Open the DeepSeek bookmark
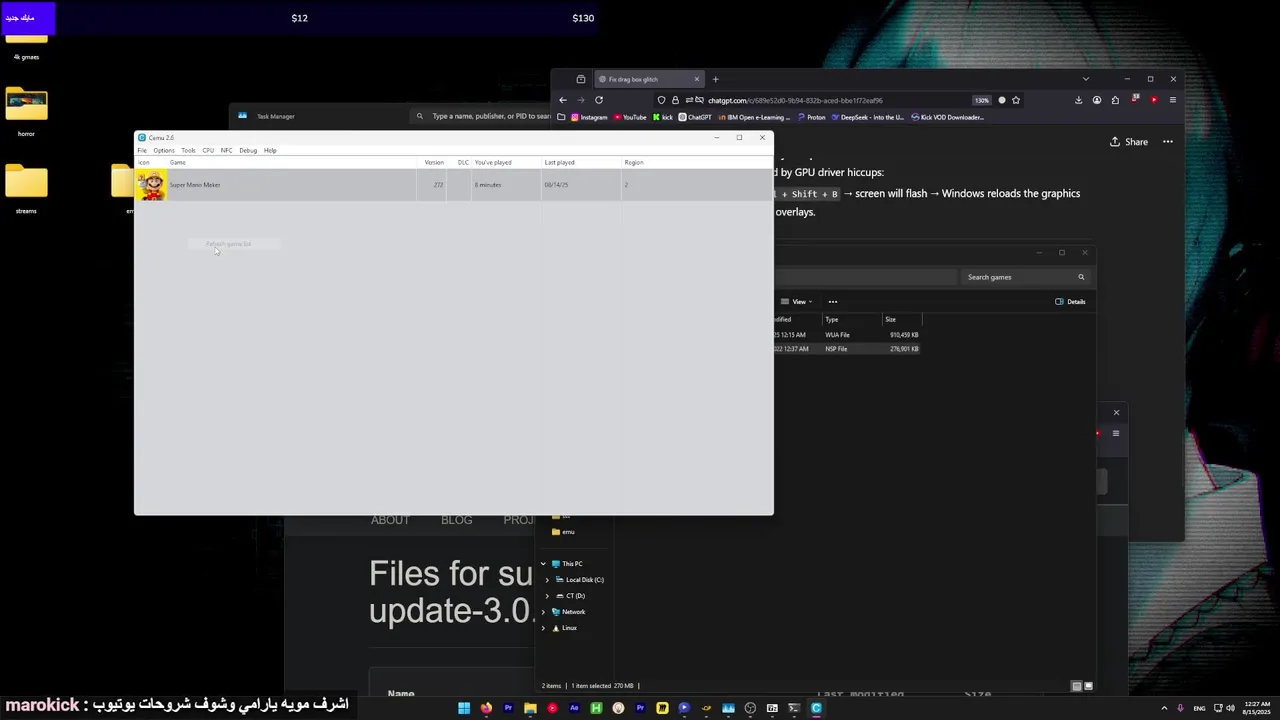 pos(868,117)
